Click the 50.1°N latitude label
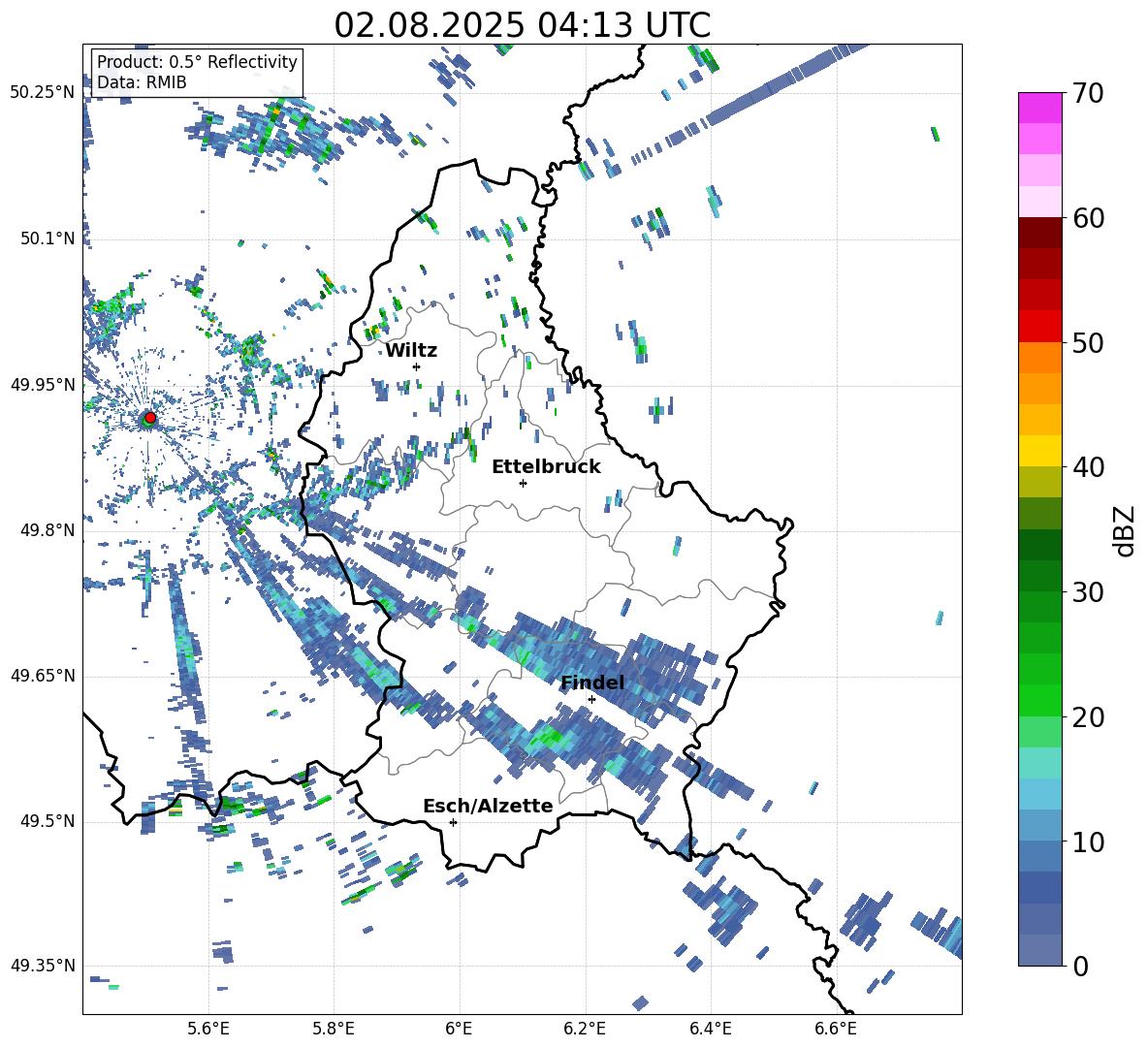The image size is (1148, 1048). pyautogui.click(x=48, y=238)
